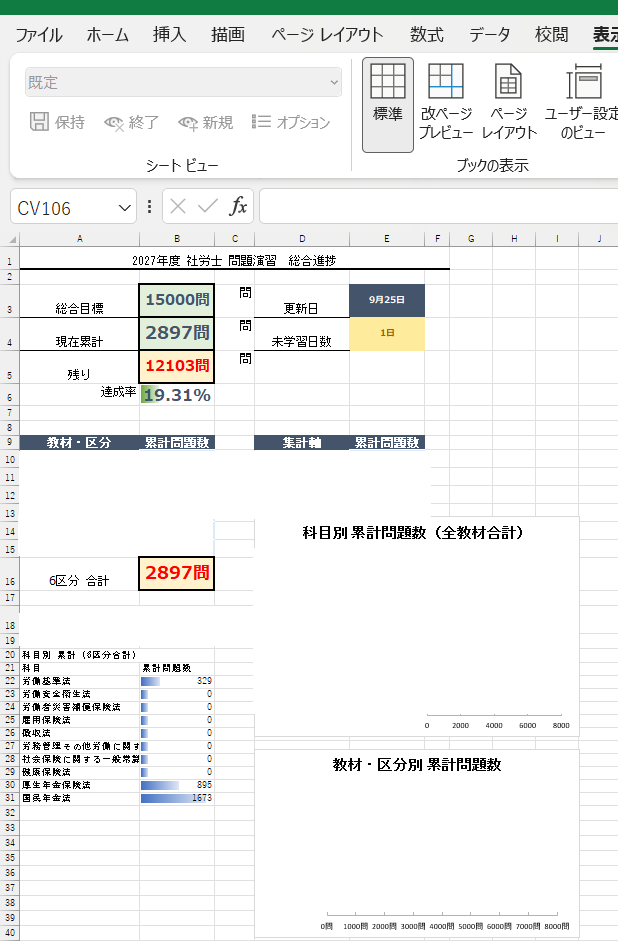Open the ページレイアウト view
This screenshot has width=618, height=941.
pos(509,102)
